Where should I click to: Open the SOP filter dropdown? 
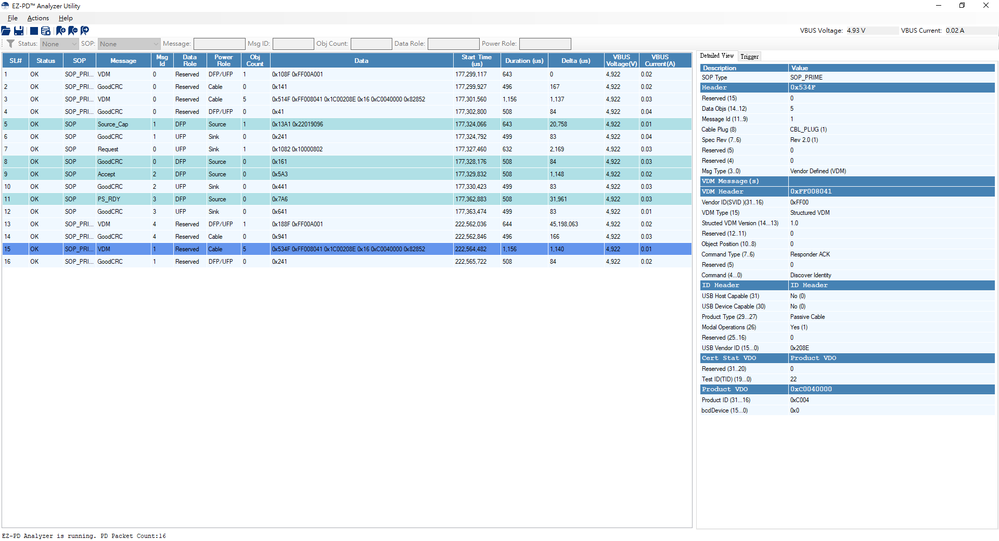tap(129, 44)
